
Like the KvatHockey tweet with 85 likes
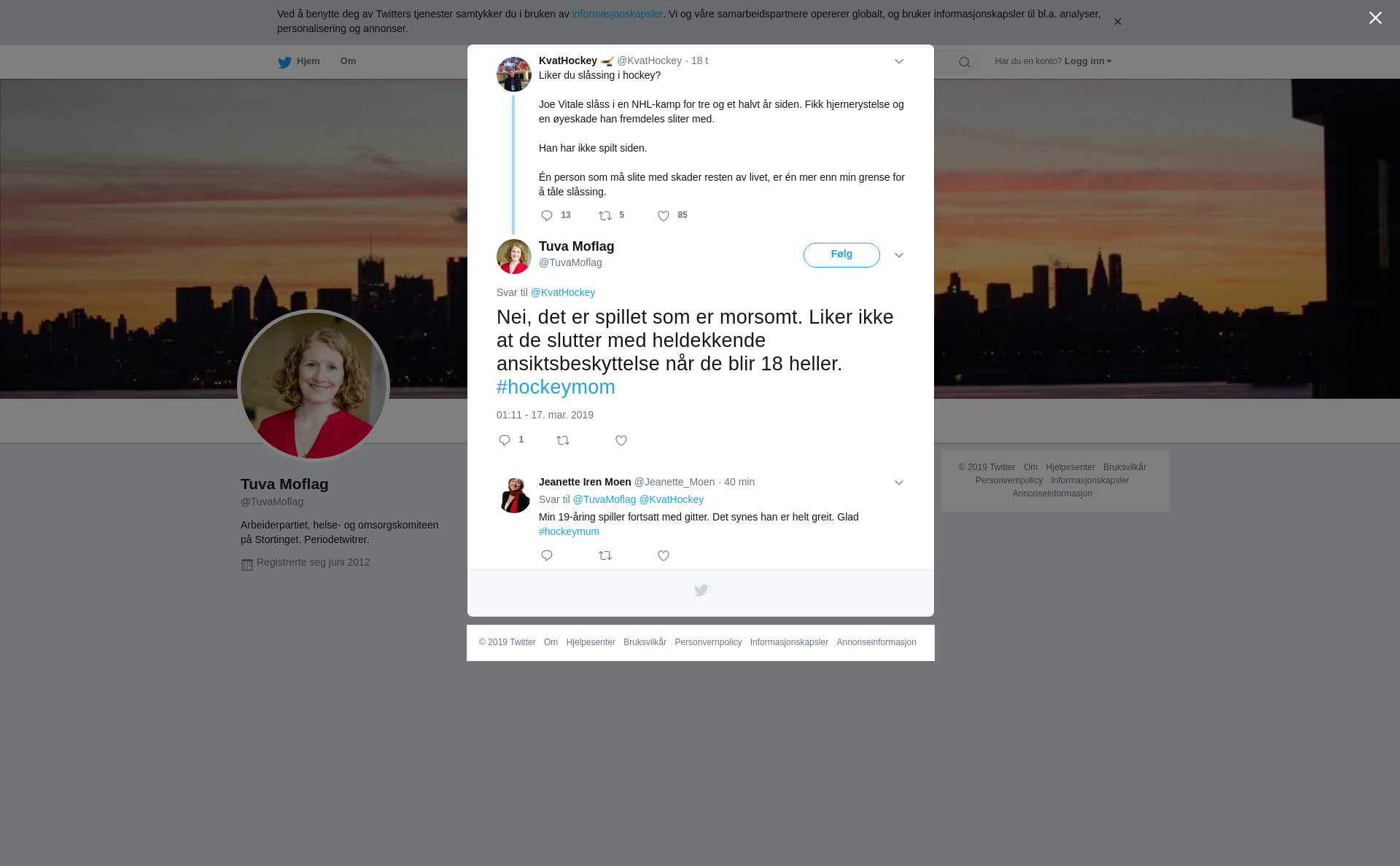(664, 216)
